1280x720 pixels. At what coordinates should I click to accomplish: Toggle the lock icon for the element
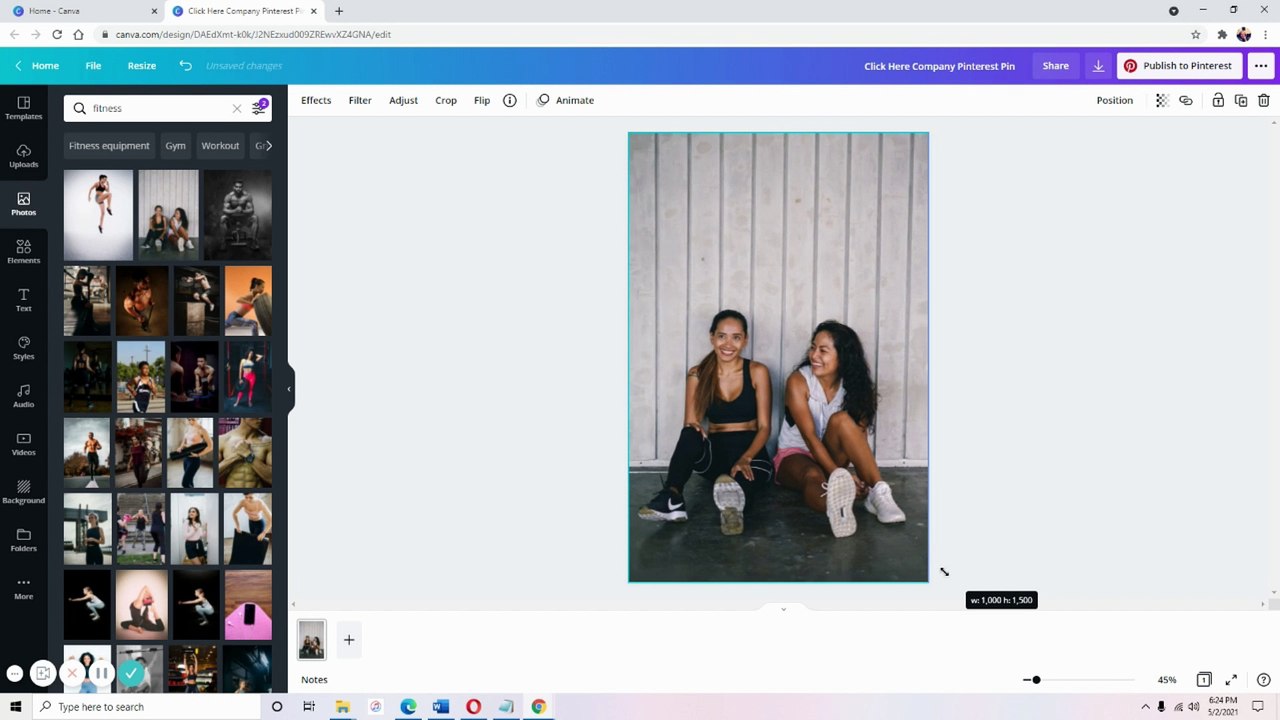point(1218,100)
